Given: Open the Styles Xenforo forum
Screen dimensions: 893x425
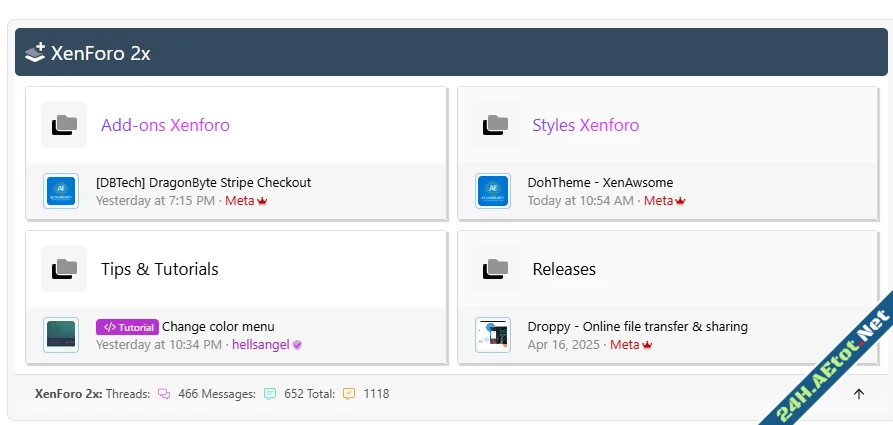Looking at the screenshot, I should (585, 125).
